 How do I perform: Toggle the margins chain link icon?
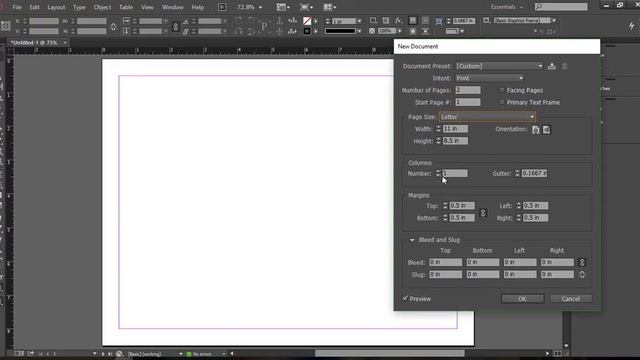pyautogui.click(x=483, y=213)
